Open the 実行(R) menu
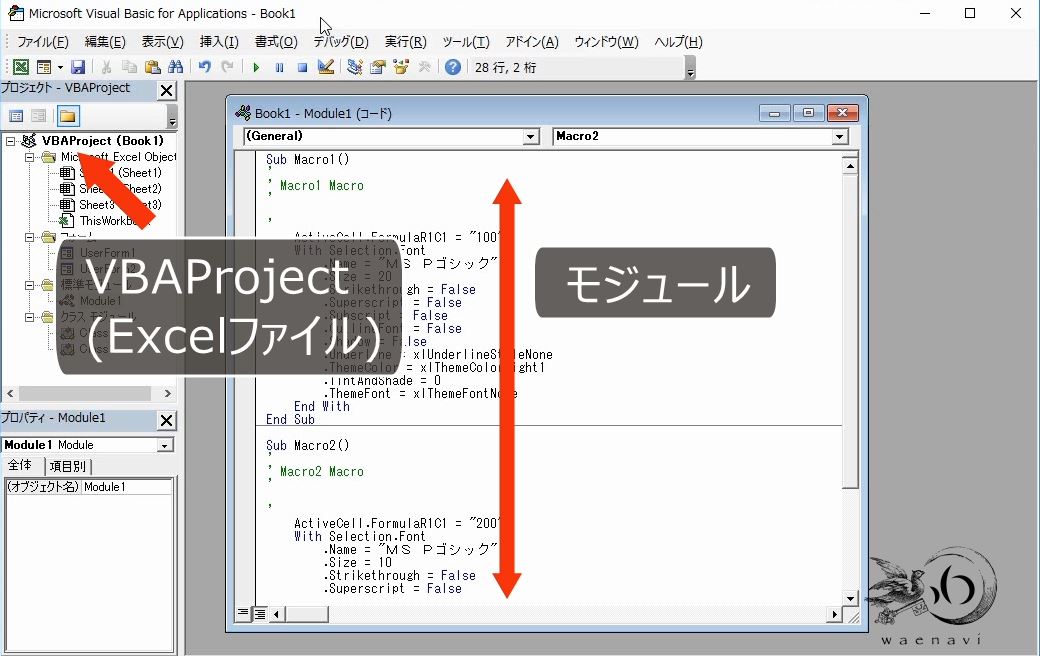Screen dimensions: 1040x656 405,42
